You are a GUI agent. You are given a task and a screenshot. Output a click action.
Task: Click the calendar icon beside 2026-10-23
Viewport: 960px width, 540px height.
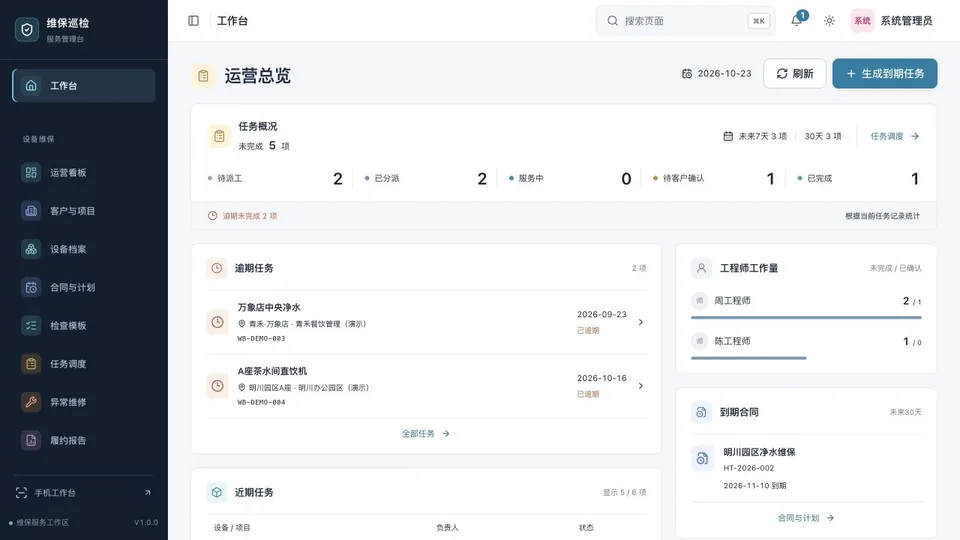687,73
